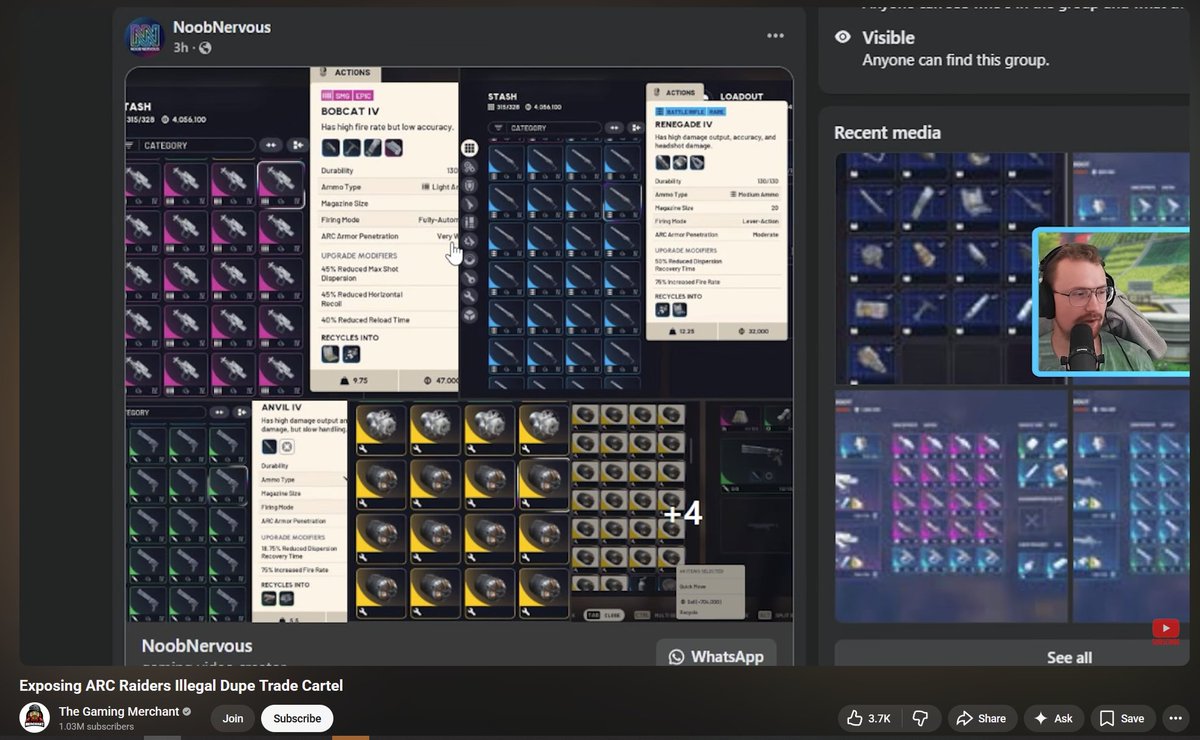Screen dimensions: 1200x740
Task: Click the 32.000 sell value on Renegade card
Action: pyautogui.click(x=757, y=330)
